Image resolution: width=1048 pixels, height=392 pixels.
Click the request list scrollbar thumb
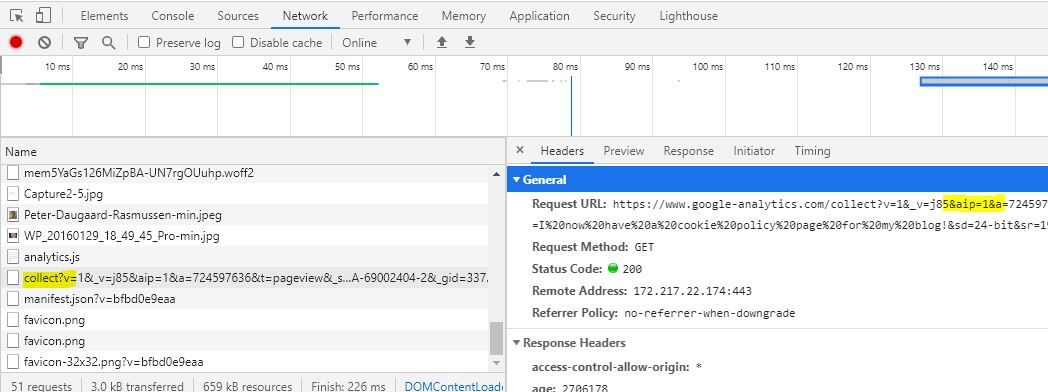coord(497,339)
